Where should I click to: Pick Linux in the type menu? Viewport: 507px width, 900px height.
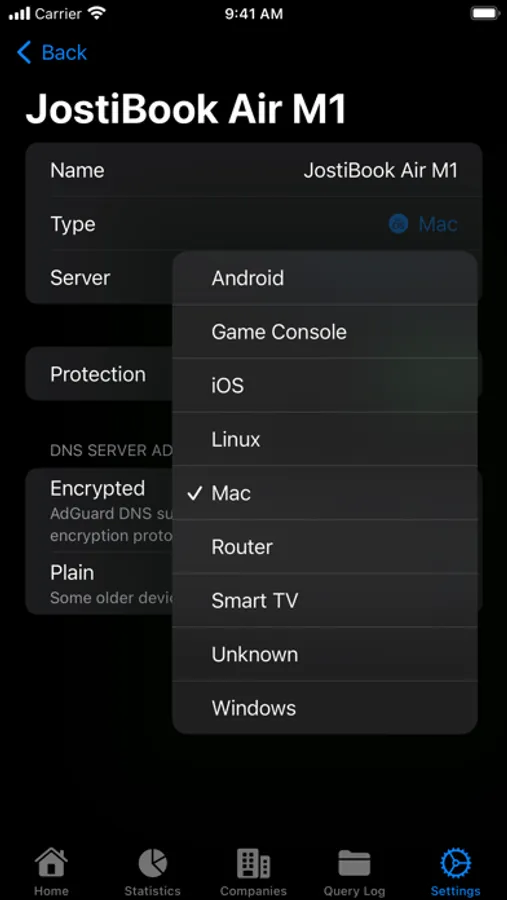click(x=325, y=439)
